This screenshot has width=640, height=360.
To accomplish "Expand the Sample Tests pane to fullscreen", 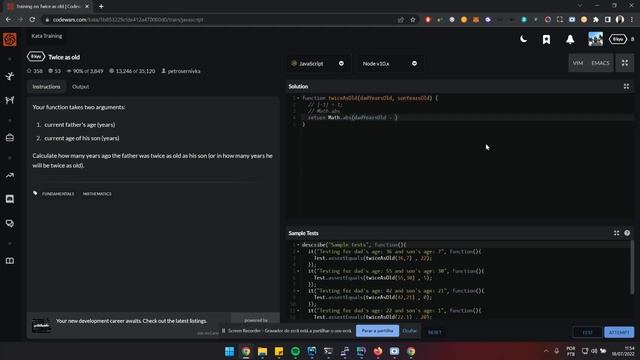I will pyautogui.click(x=616, y=233).
